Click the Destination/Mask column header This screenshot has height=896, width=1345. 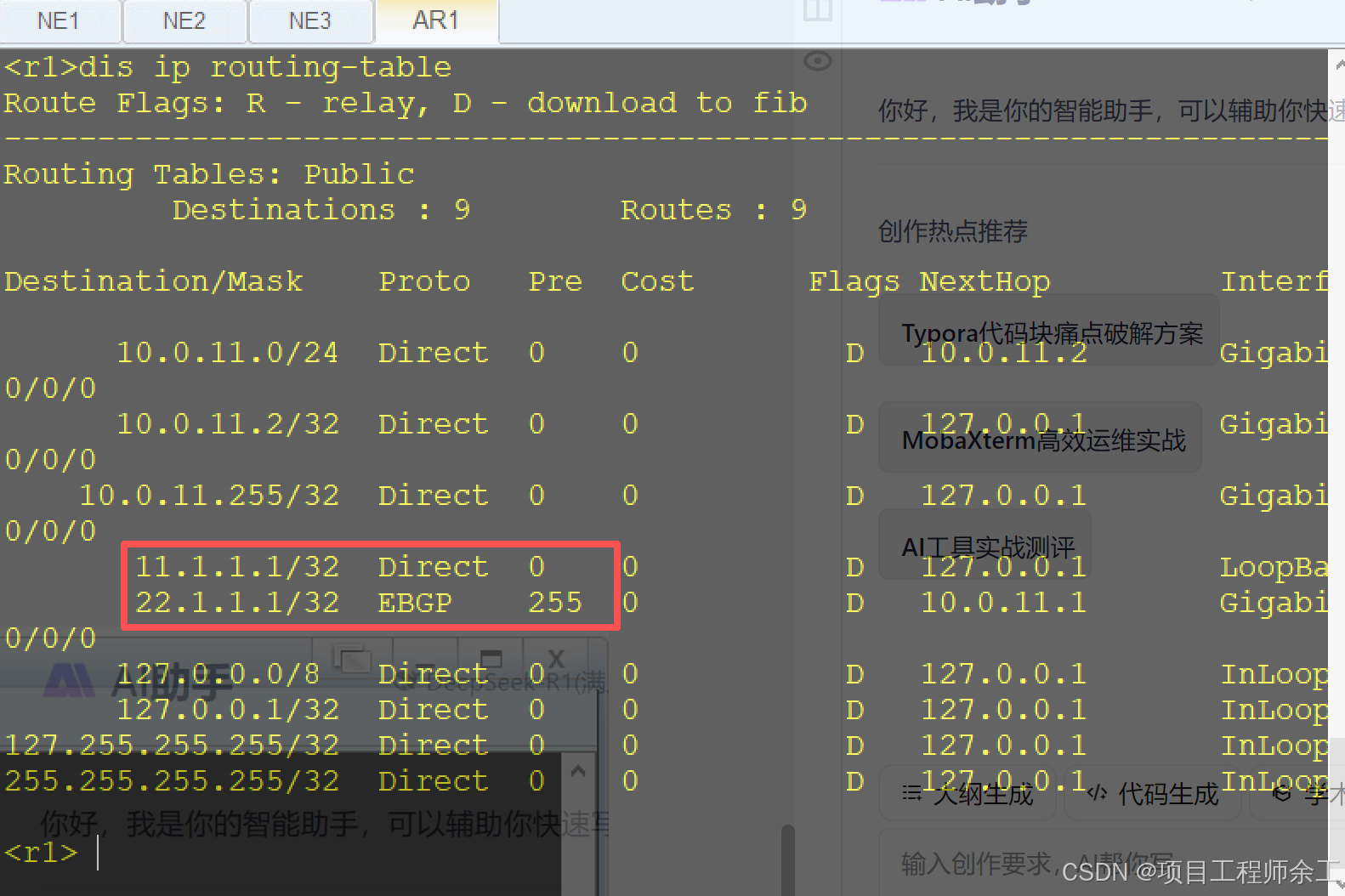(153, 281)
